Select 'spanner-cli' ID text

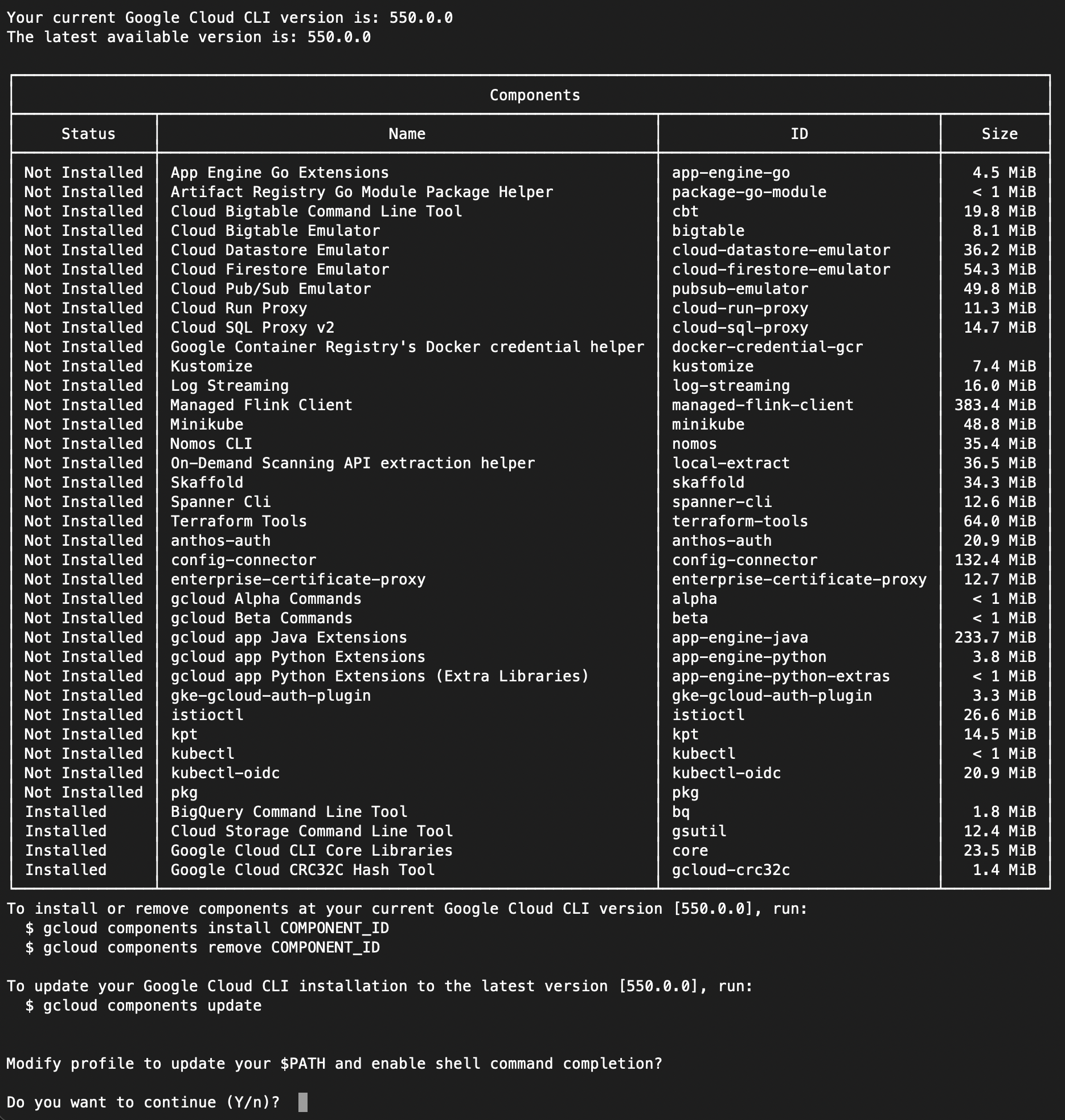(722, 502)
